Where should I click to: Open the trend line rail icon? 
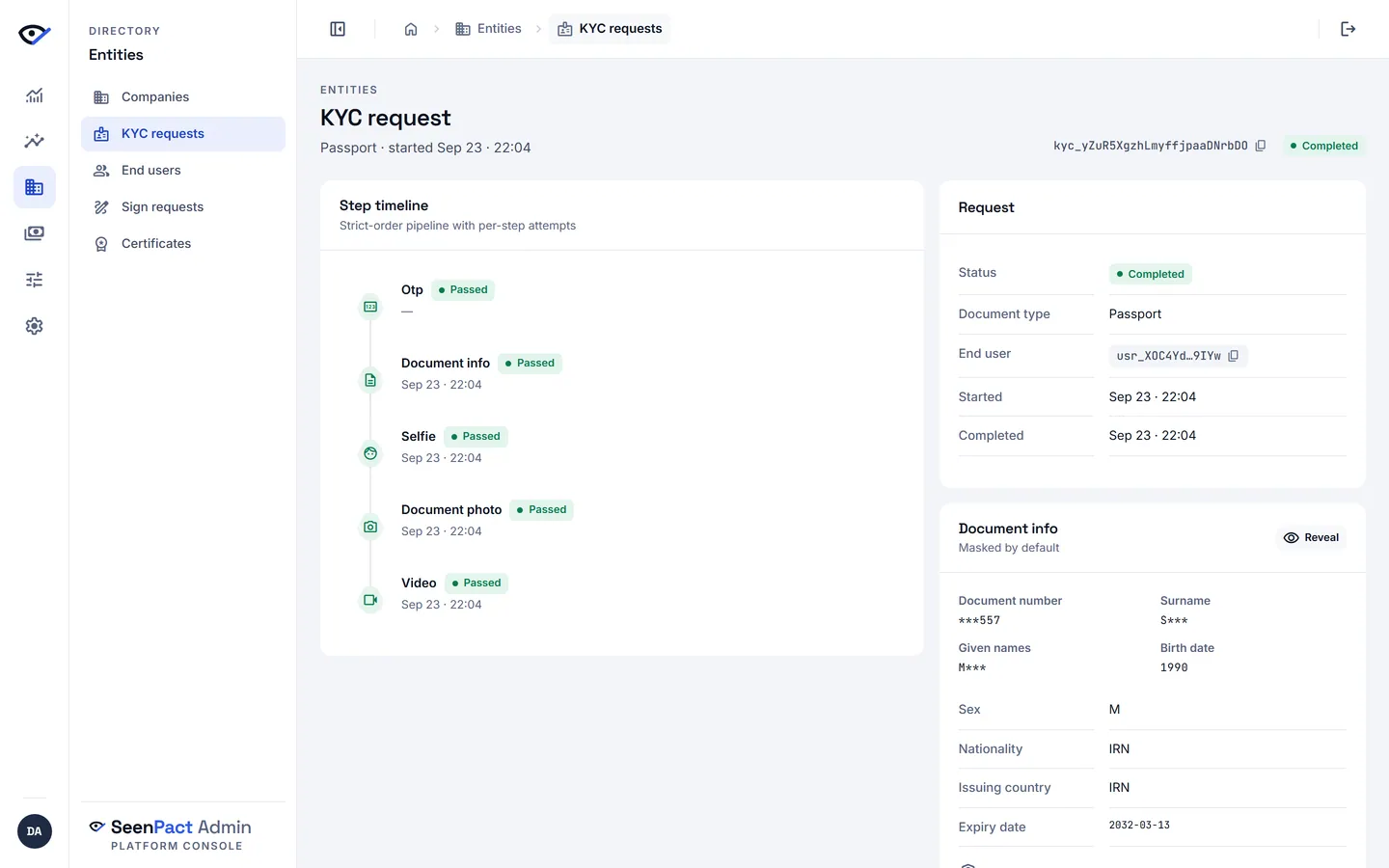pyautogui.click(x=35, y=141)
